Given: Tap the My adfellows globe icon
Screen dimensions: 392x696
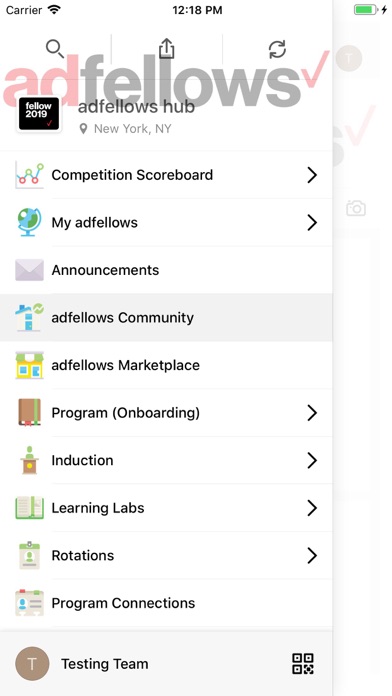Looking at the screenshot, I should coord(30,222).
